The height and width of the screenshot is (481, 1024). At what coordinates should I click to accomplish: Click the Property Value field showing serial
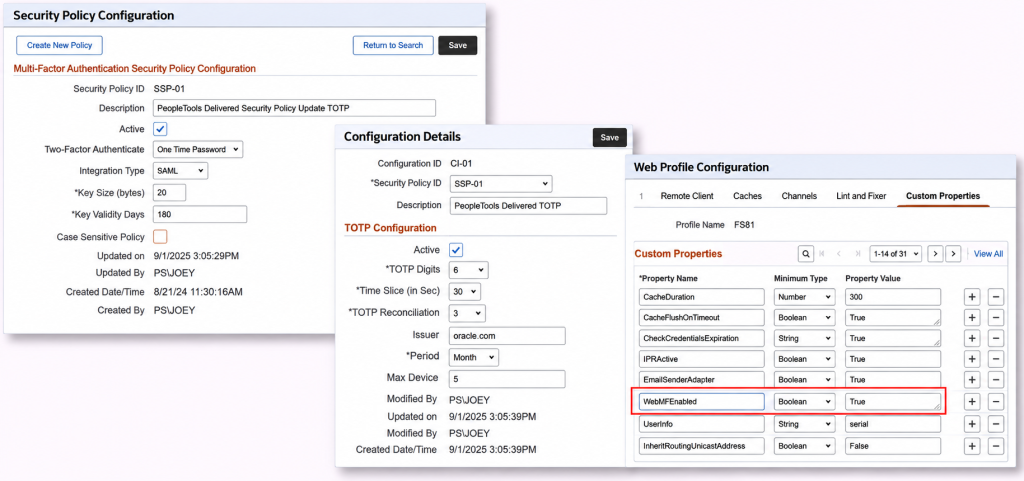[893, 424]
